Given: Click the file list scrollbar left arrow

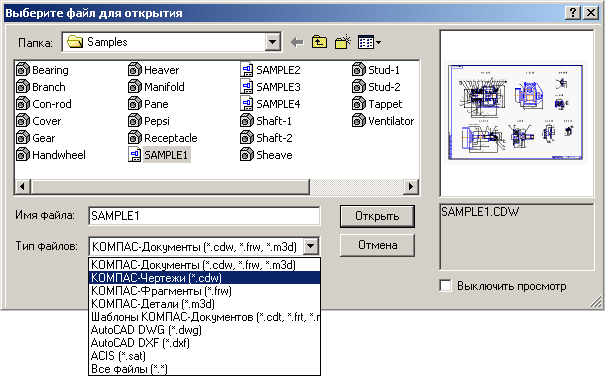Looking at the screenshot, I should tap(22, 187).
